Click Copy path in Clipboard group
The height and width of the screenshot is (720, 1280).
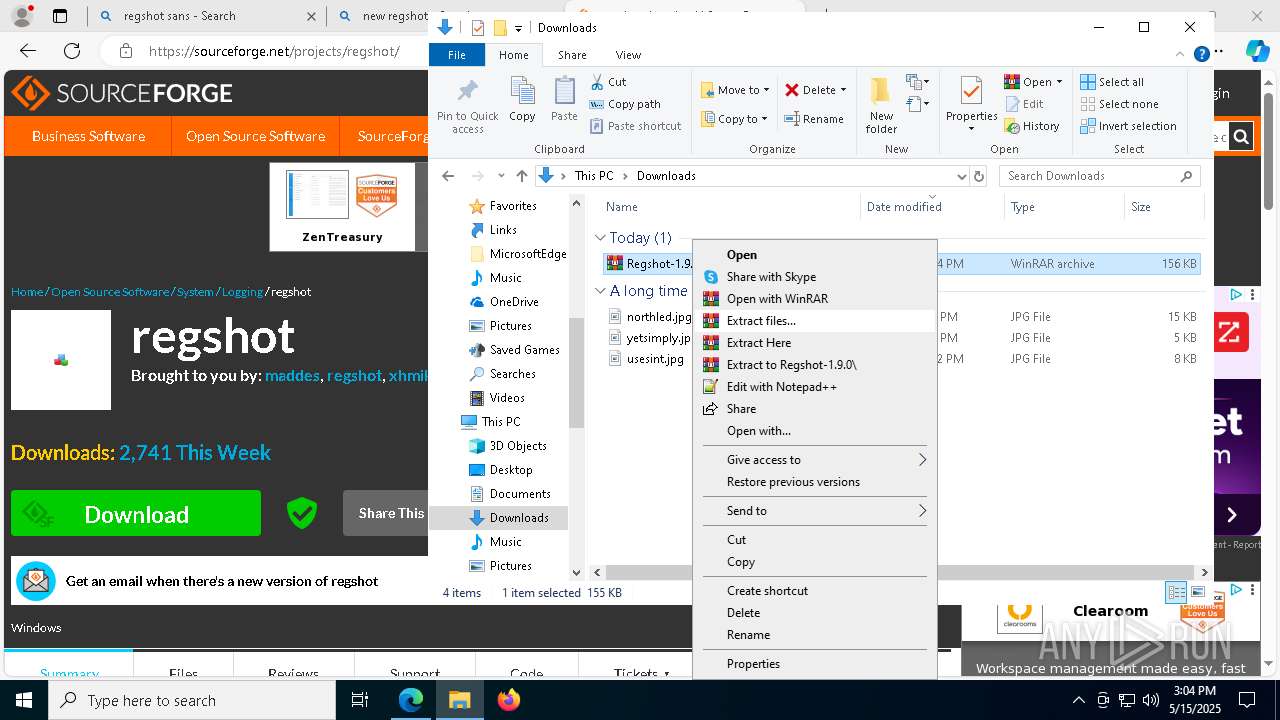click(625, 104)
